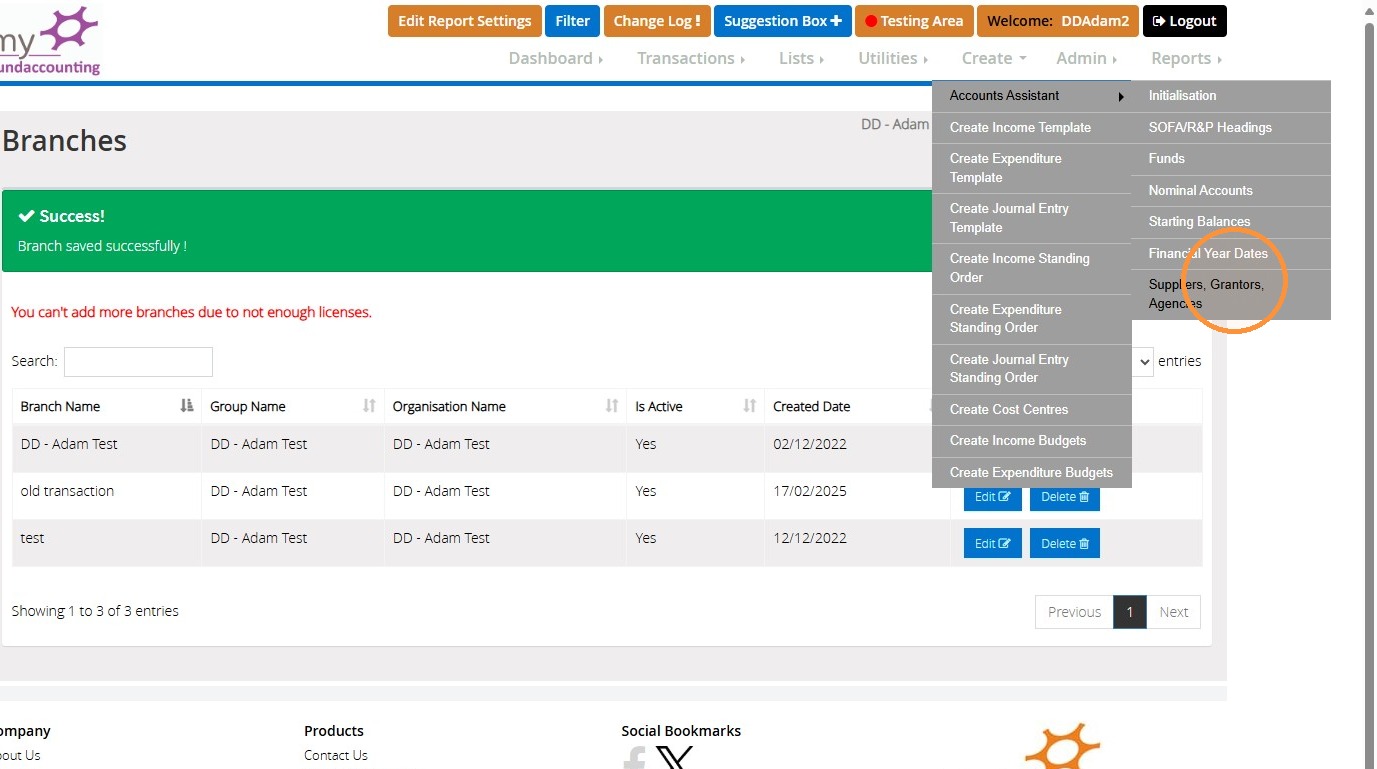Click the myfundaccounting logo
This screenshot has width=1377, height=769.
pos(50,40)
